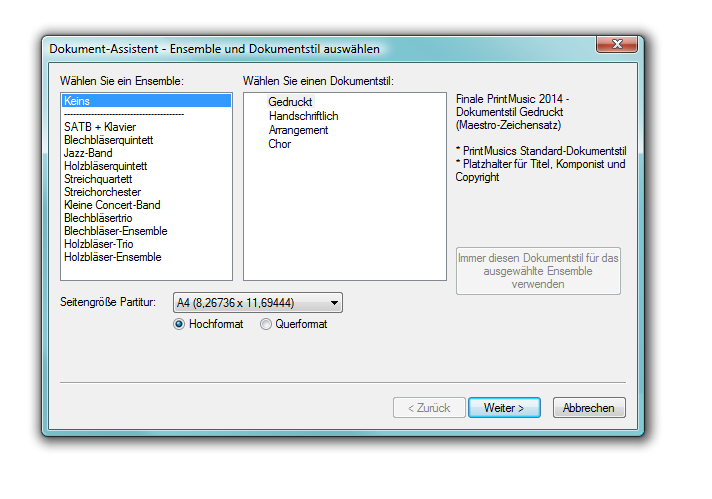Select Jazz-Band from ensemble list
712x499 pixels.
tap(88, 153)
